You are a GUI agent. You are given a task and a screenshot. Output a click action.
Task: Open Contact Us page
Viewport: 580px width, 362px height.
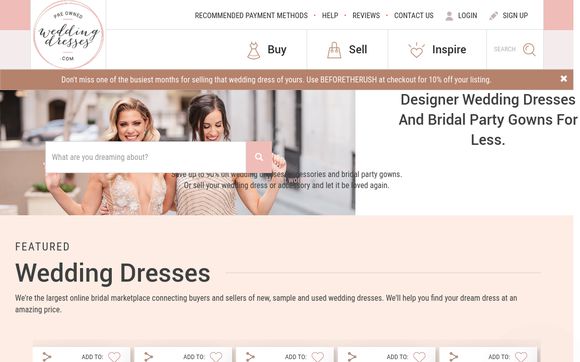pyautogui.click(x=414, y=16)
